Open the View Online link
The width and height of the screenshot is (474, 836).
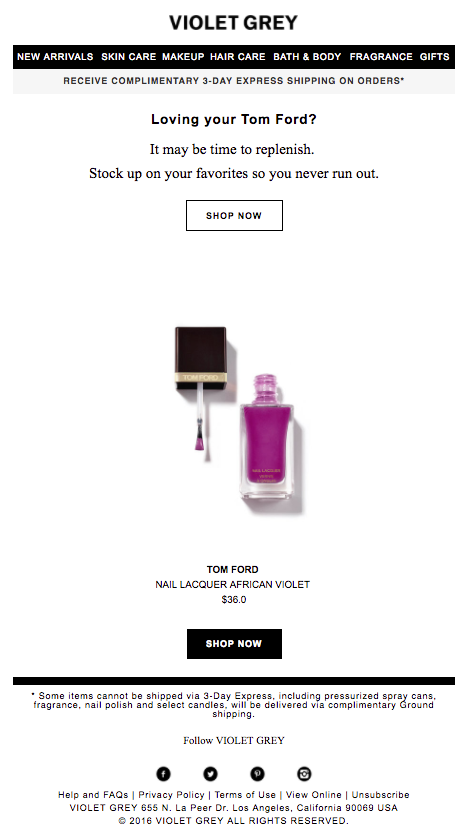click(314, 795)
